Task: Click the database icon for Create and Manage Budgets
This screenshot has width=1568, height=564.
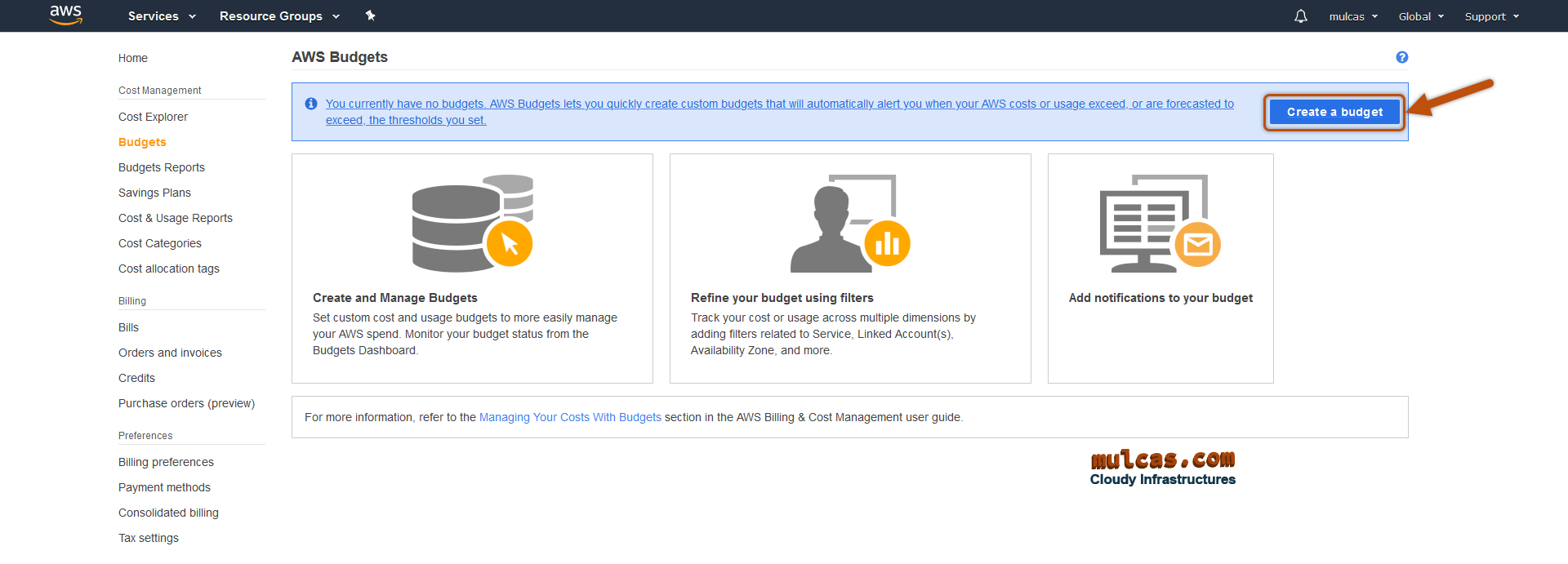Action: tap(472, 223)
